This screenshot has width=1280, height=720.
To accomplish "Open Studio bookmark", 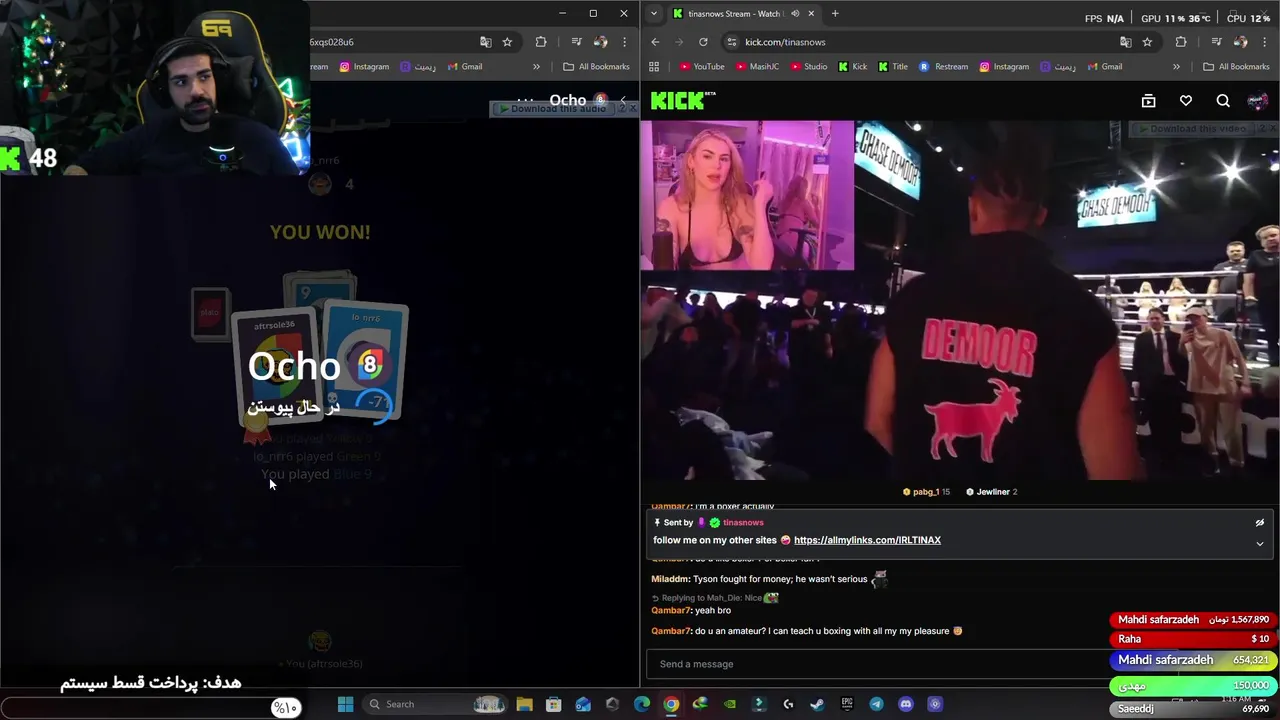I will [808, 67].
